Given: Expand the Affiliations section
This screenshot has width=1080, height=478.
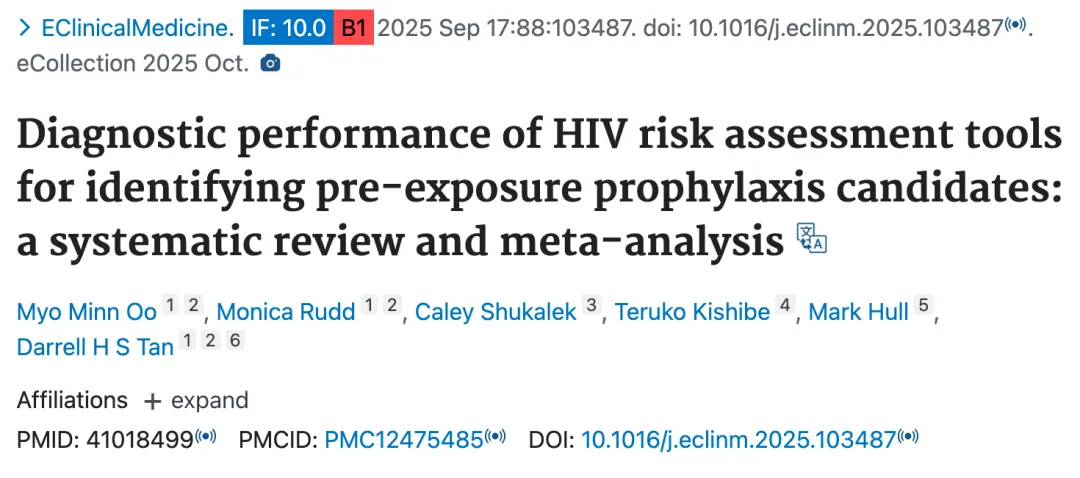Looking at the screenshot, I should (196, 401).
